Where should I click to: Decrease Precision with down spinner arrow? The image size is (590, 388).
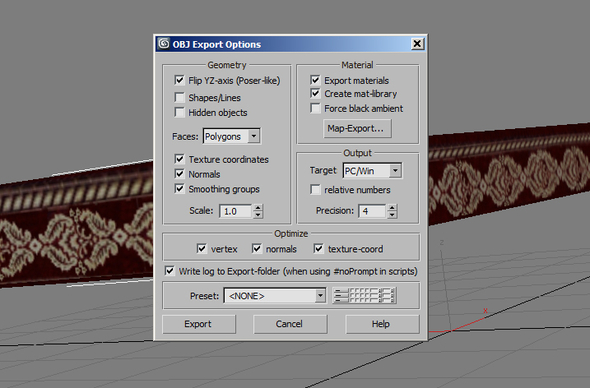392,215
